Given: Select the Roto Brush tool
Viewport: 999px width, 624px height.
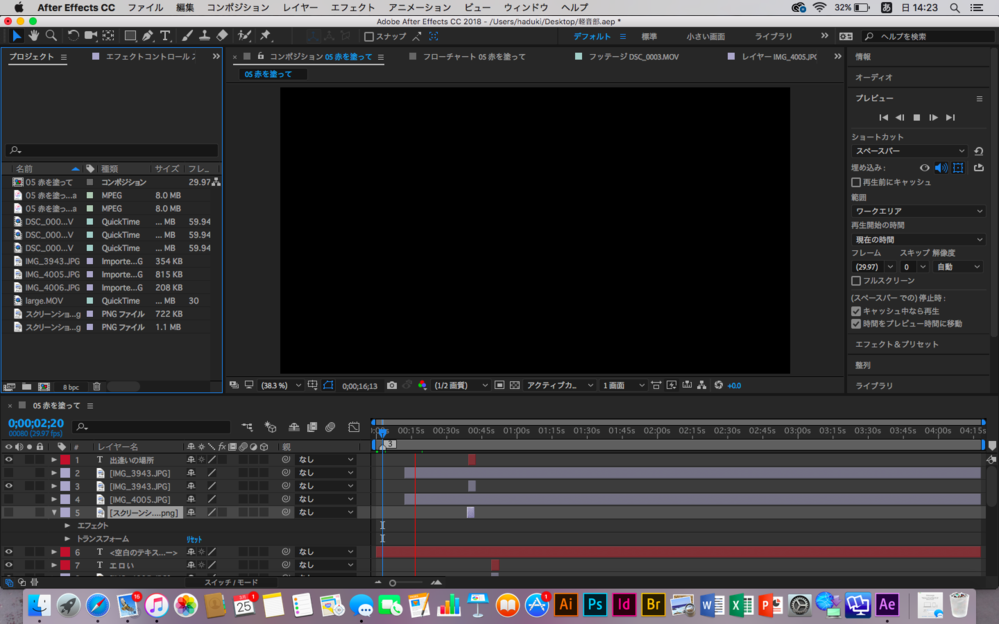Looking at the screenshot, I should 244,36.
